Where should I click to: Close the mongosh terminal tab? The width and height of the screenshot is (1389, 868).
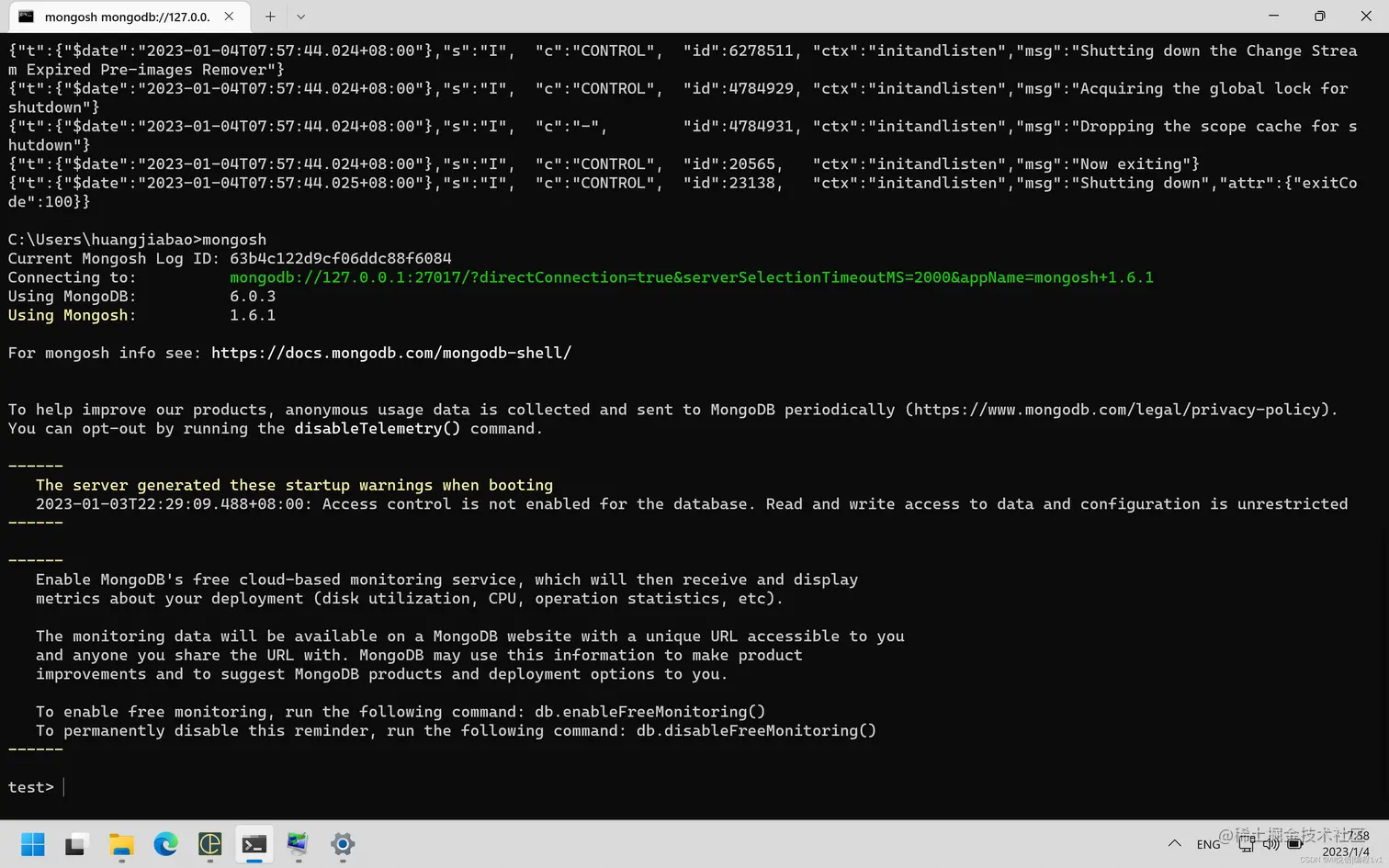tap(229, 17)
